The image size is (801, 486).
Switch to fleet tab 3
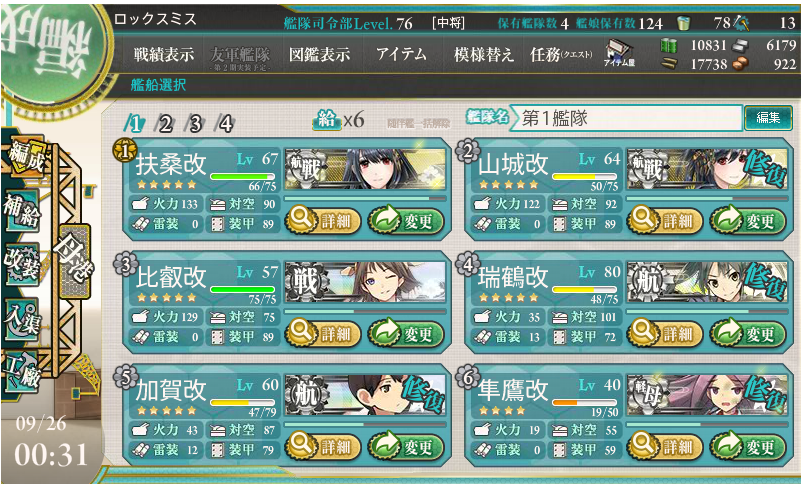195,124
